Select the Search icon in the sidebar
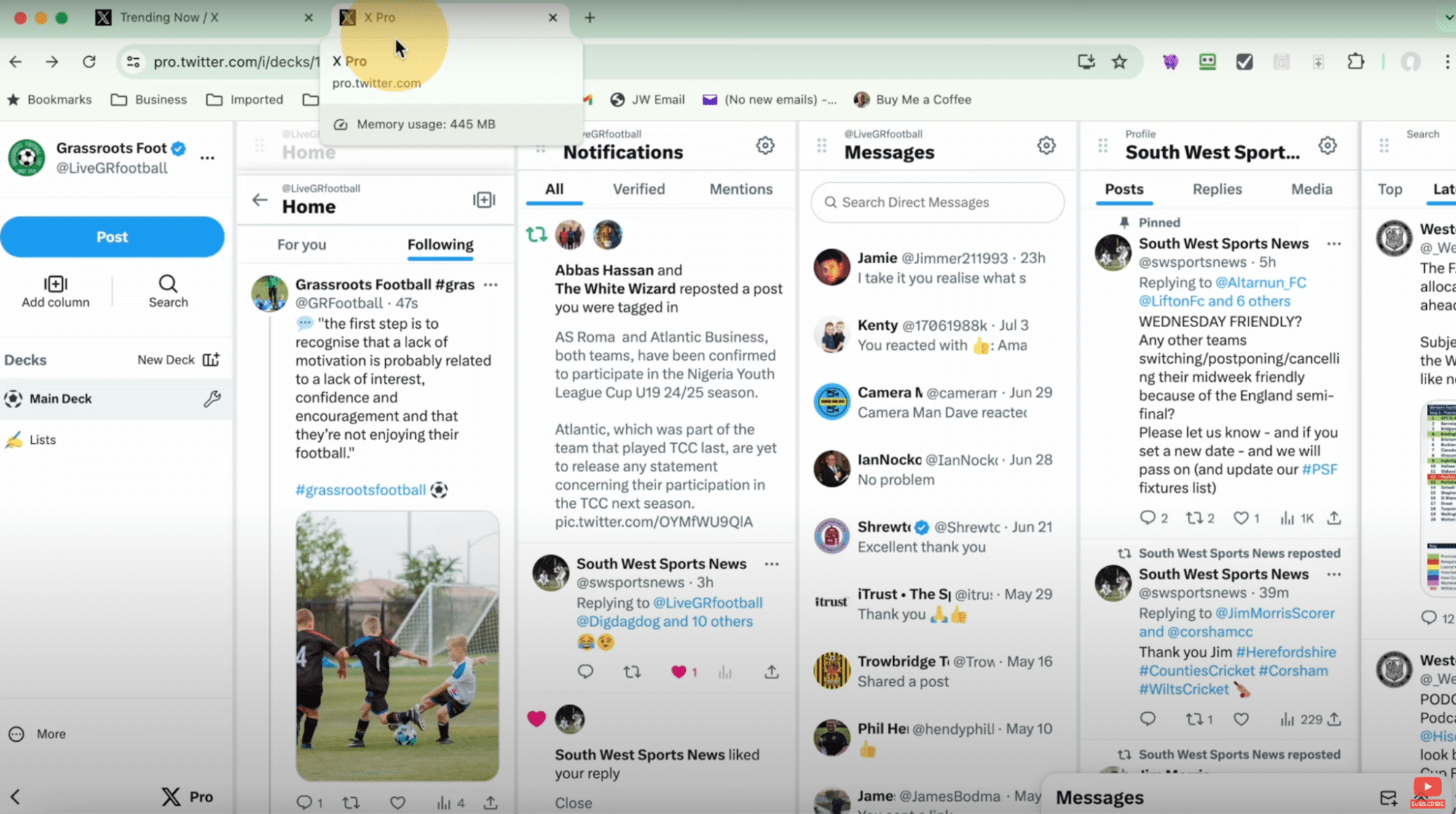The width and height of the screenshot is (1456, 814). click(168, 291)
